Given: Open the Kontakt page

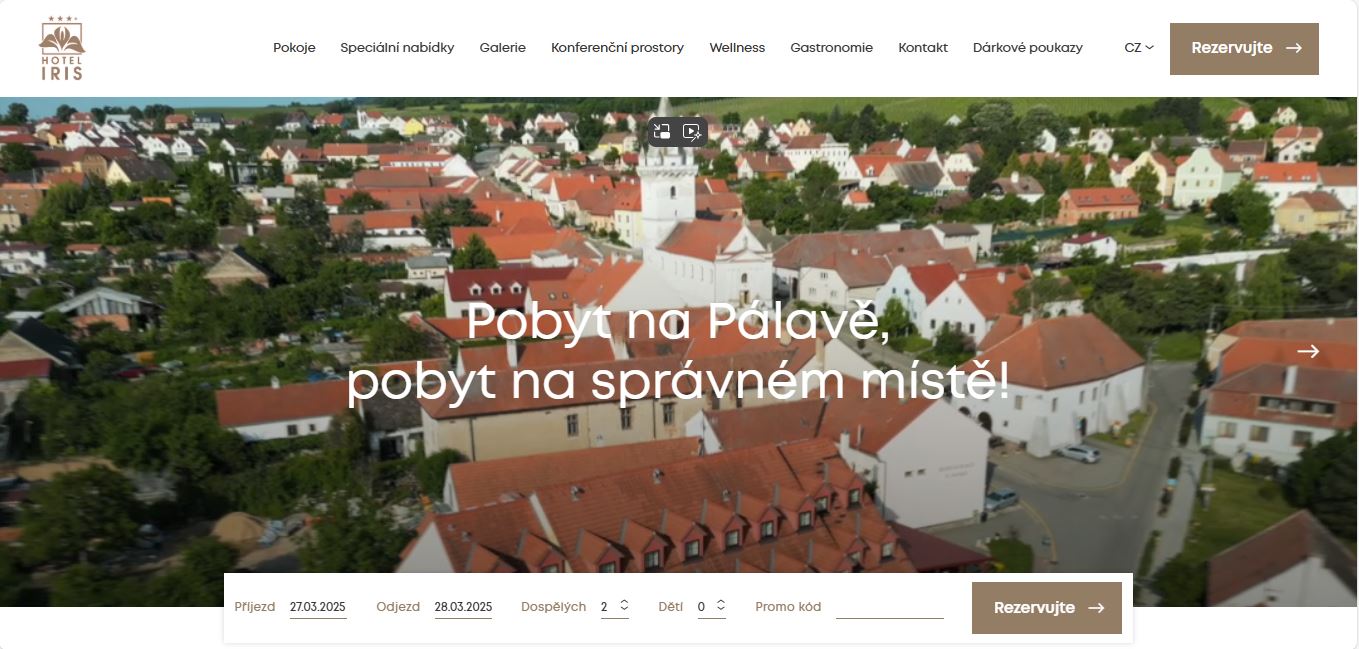Looking at the screenshot, I should click(x=923, y=47).
